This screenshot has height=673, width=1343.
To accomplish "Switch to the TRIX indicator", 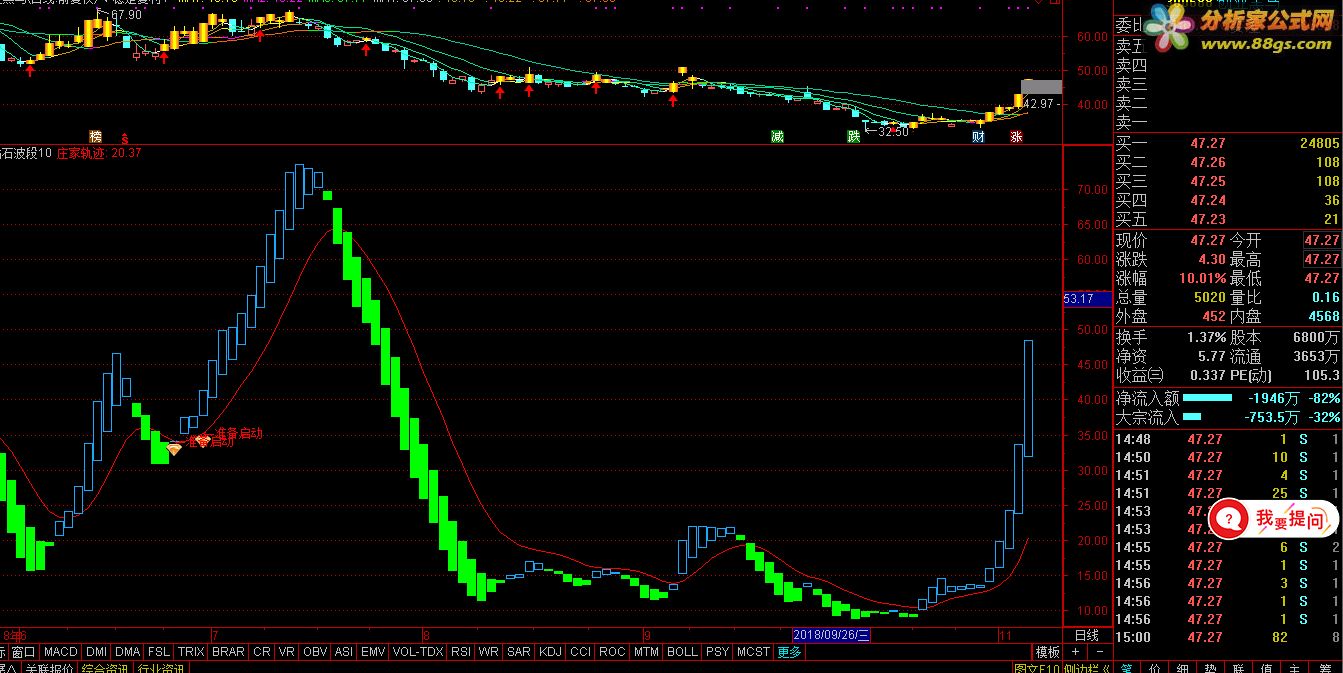I will (191, 651).
